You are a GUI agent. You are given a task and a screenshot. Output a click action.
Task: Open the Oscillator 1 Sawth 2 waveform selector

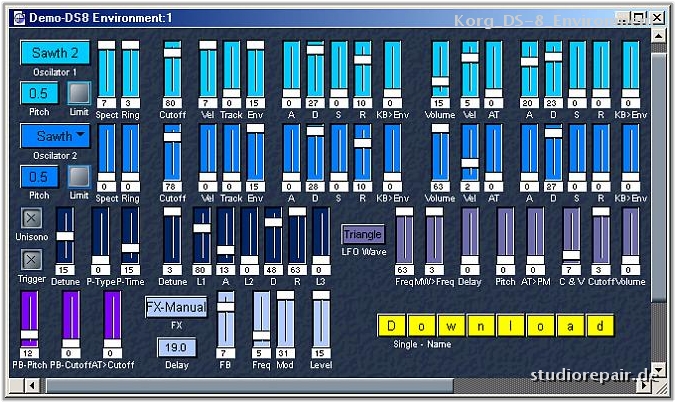(55, 54)
